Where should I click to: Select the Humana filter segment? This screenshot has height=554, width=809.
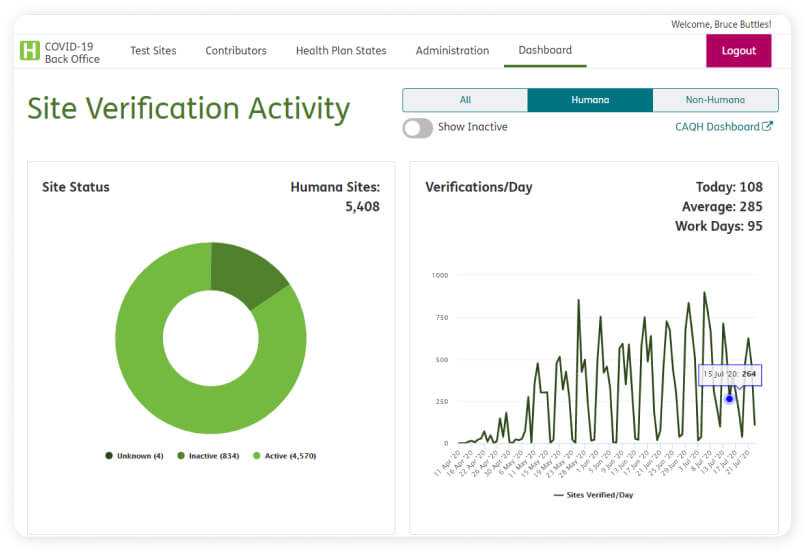pyautogui.click(x=590, y=100)
